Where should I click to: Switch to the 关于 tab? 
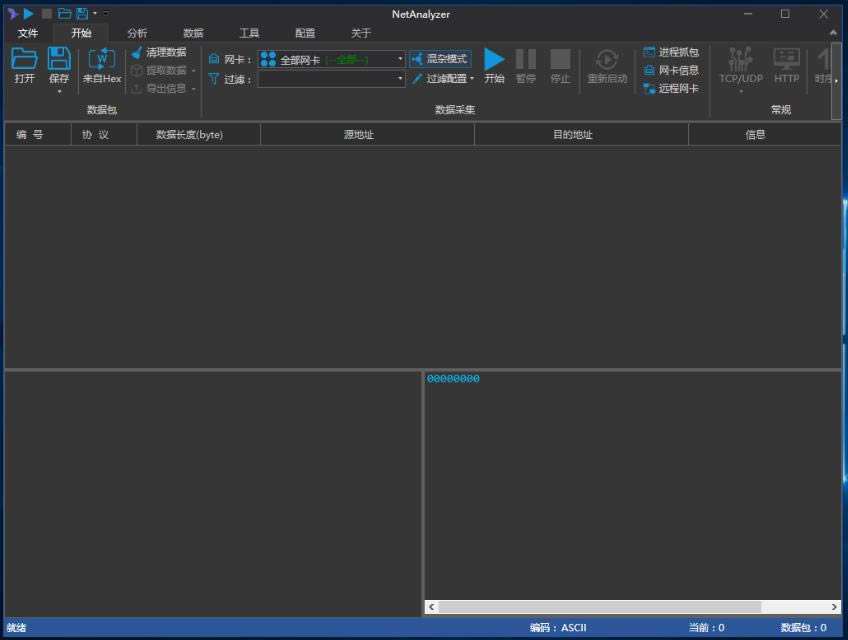pos(361,33)
